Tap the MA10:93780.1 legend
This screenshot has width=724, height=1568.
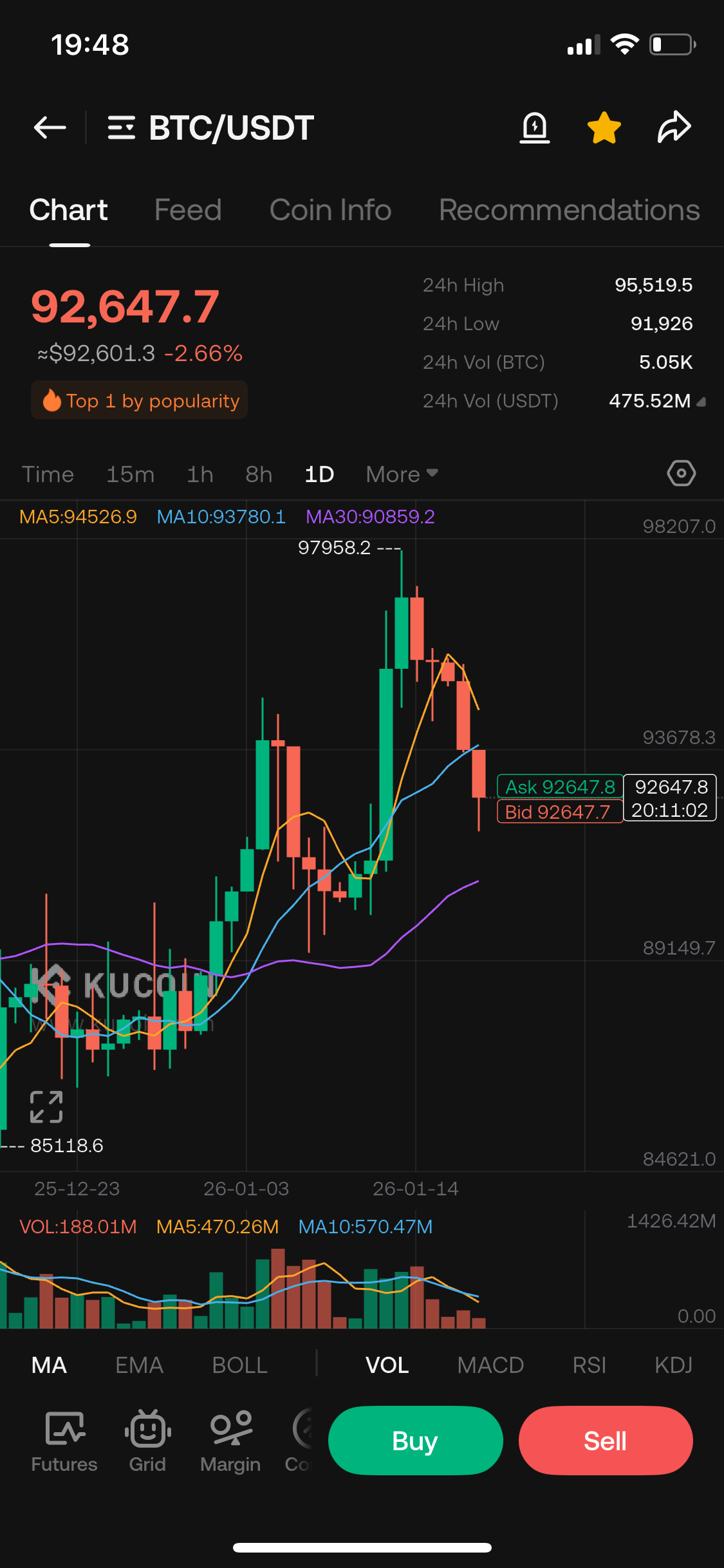(221, 517)
